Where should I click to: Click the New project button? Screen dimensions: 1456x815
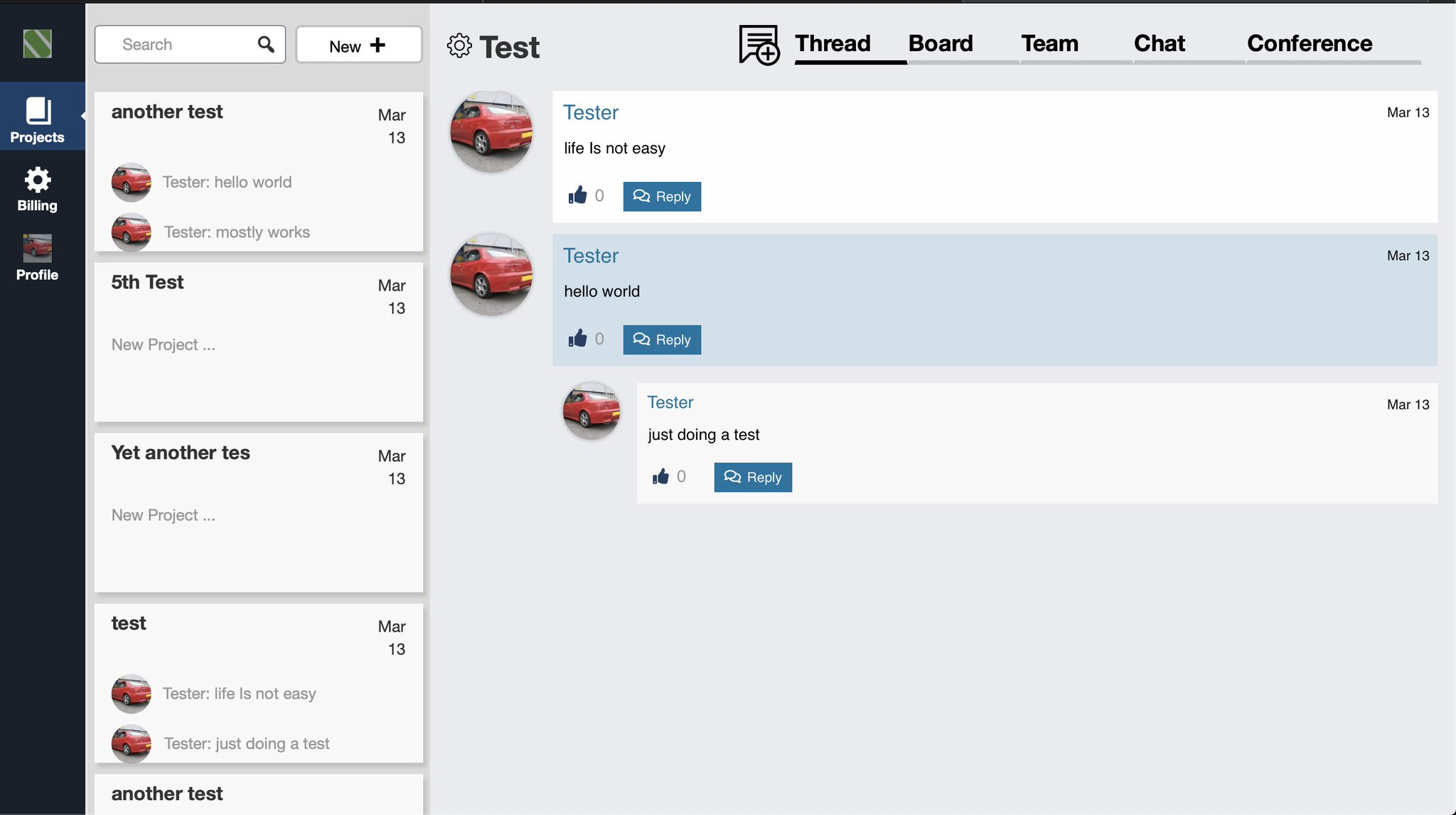click(358, 45)
